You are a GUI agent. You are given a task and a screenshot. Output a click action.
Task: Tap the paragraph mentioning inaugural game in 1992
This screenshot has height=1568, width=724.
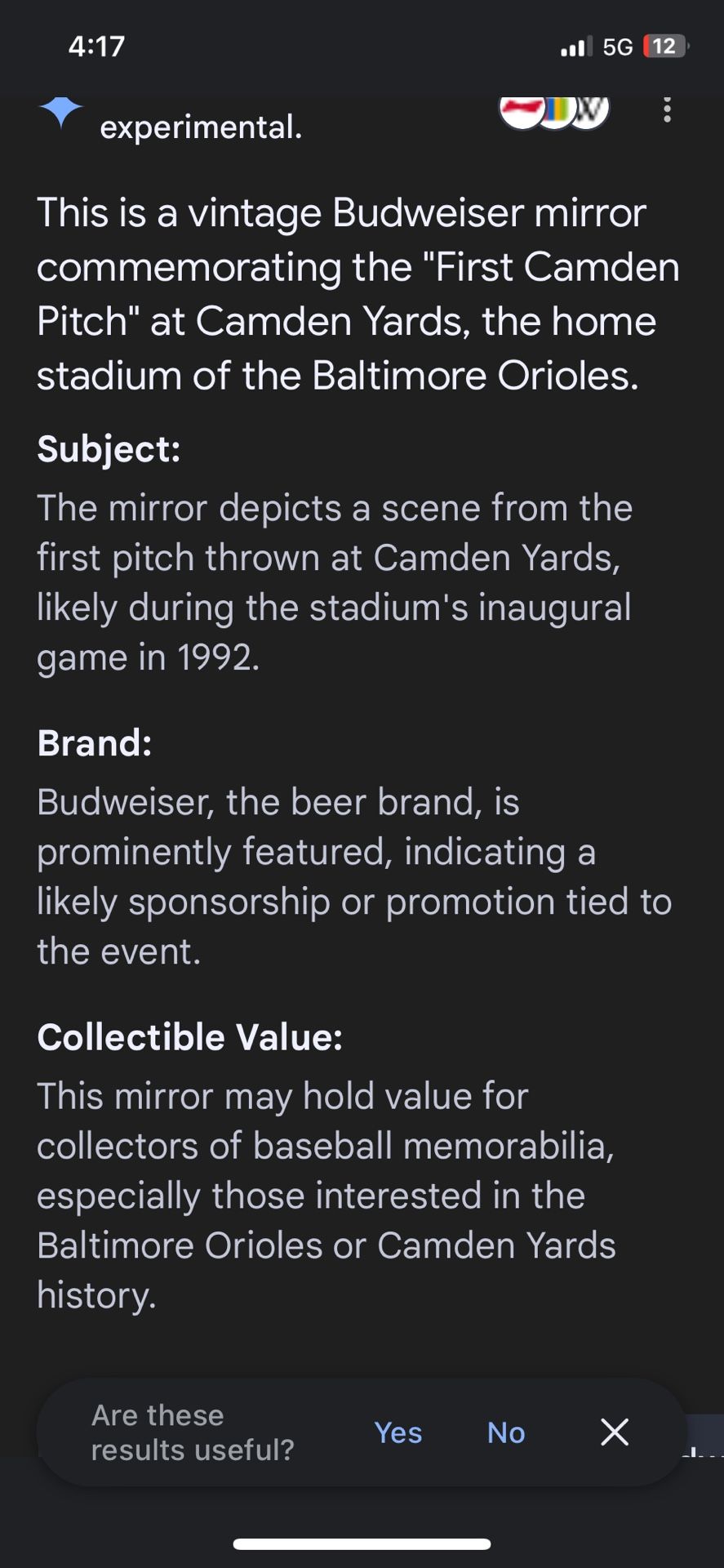point(335,582)
